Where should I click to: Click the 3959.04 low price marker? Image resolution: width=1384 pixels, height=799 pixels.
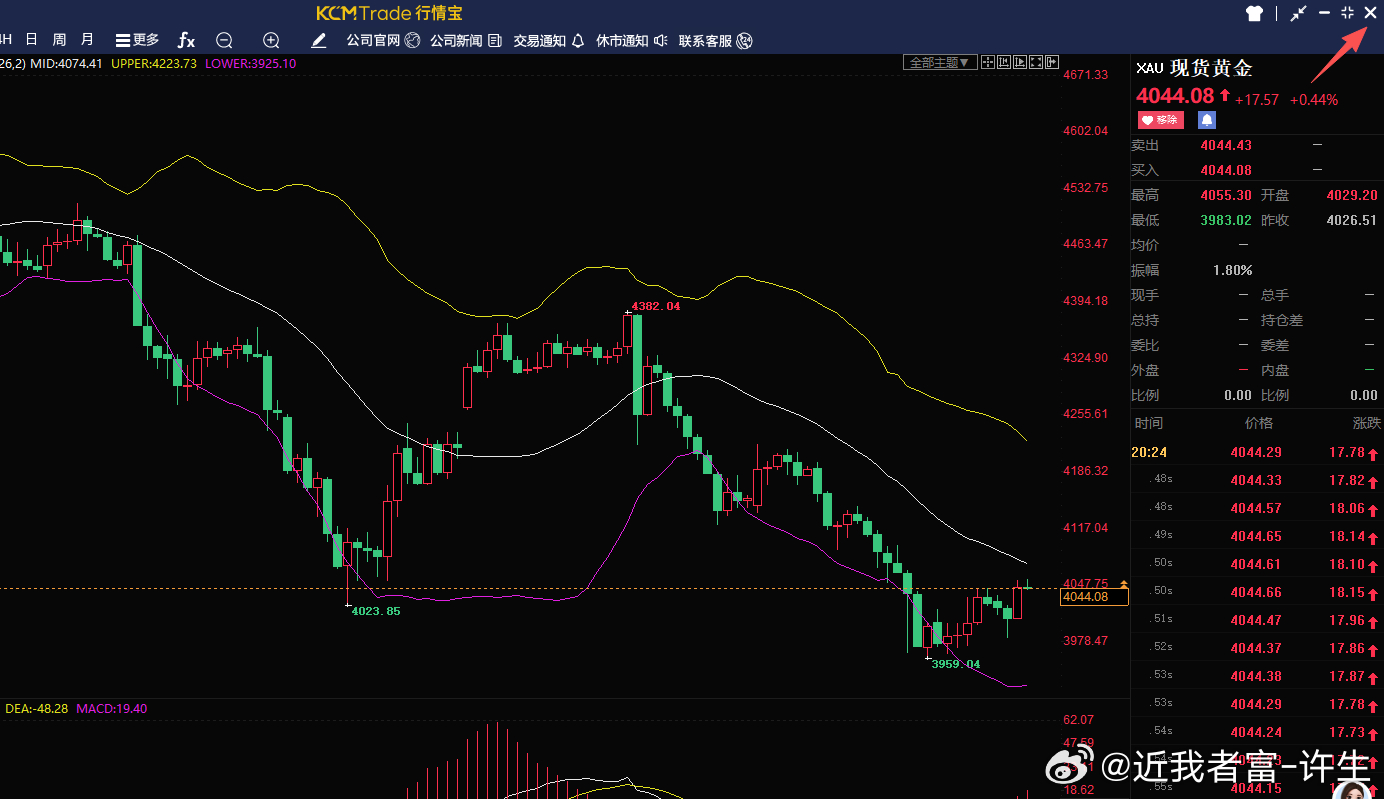coord(956,664)
